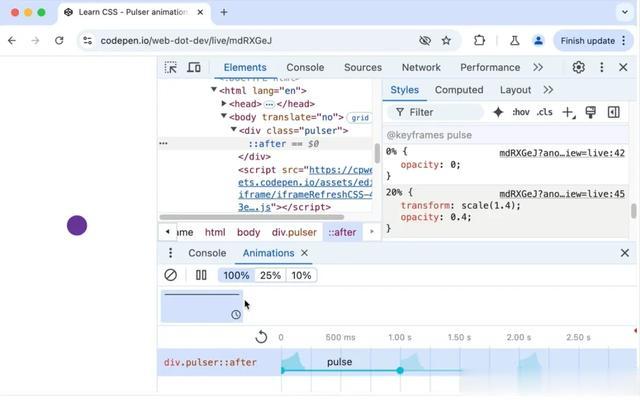
Task: Open Chrome Labs flask icon
Action: 515,40
